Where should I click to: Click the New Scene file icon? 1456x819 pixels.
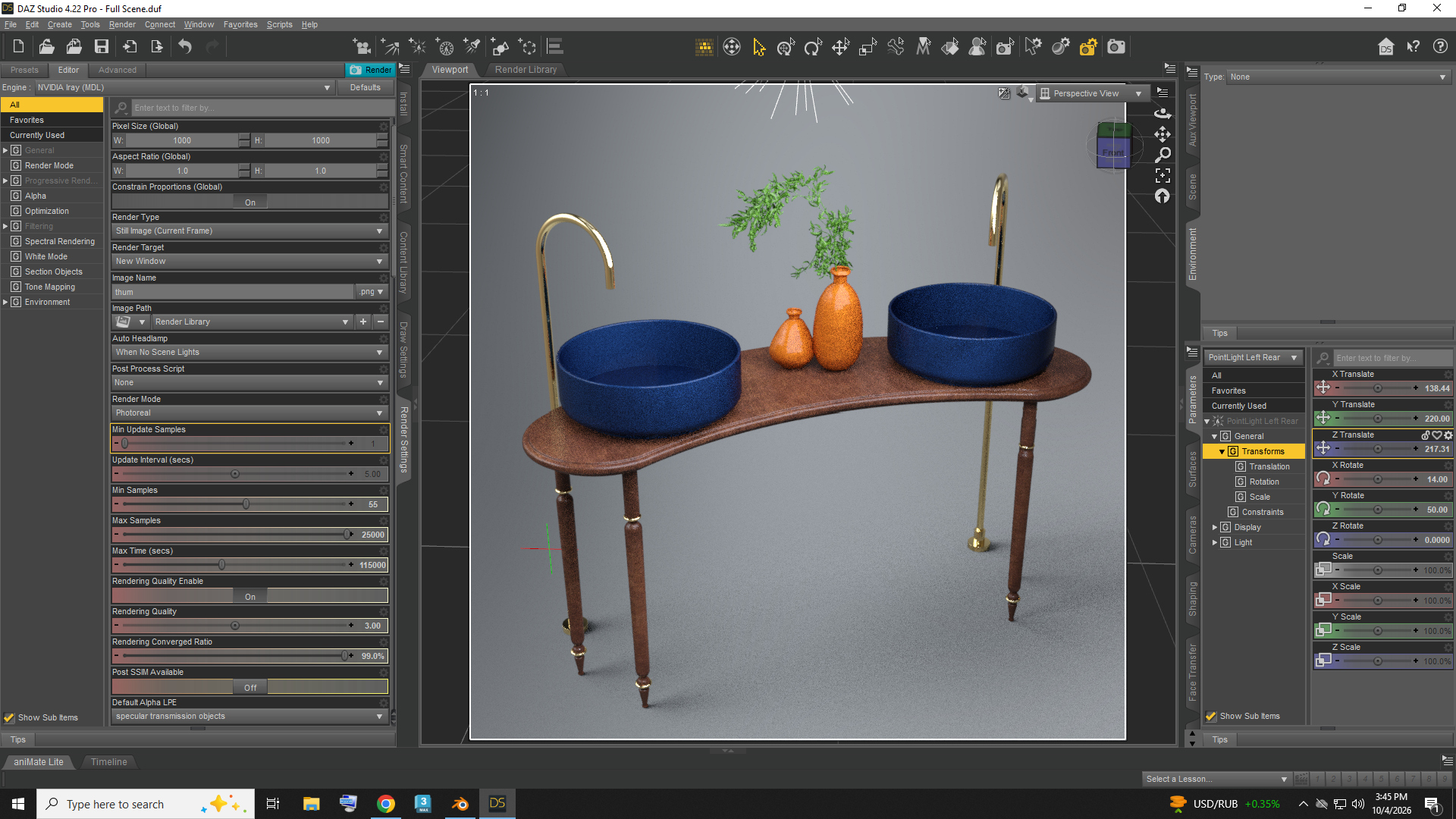click(x=19, y=47)
